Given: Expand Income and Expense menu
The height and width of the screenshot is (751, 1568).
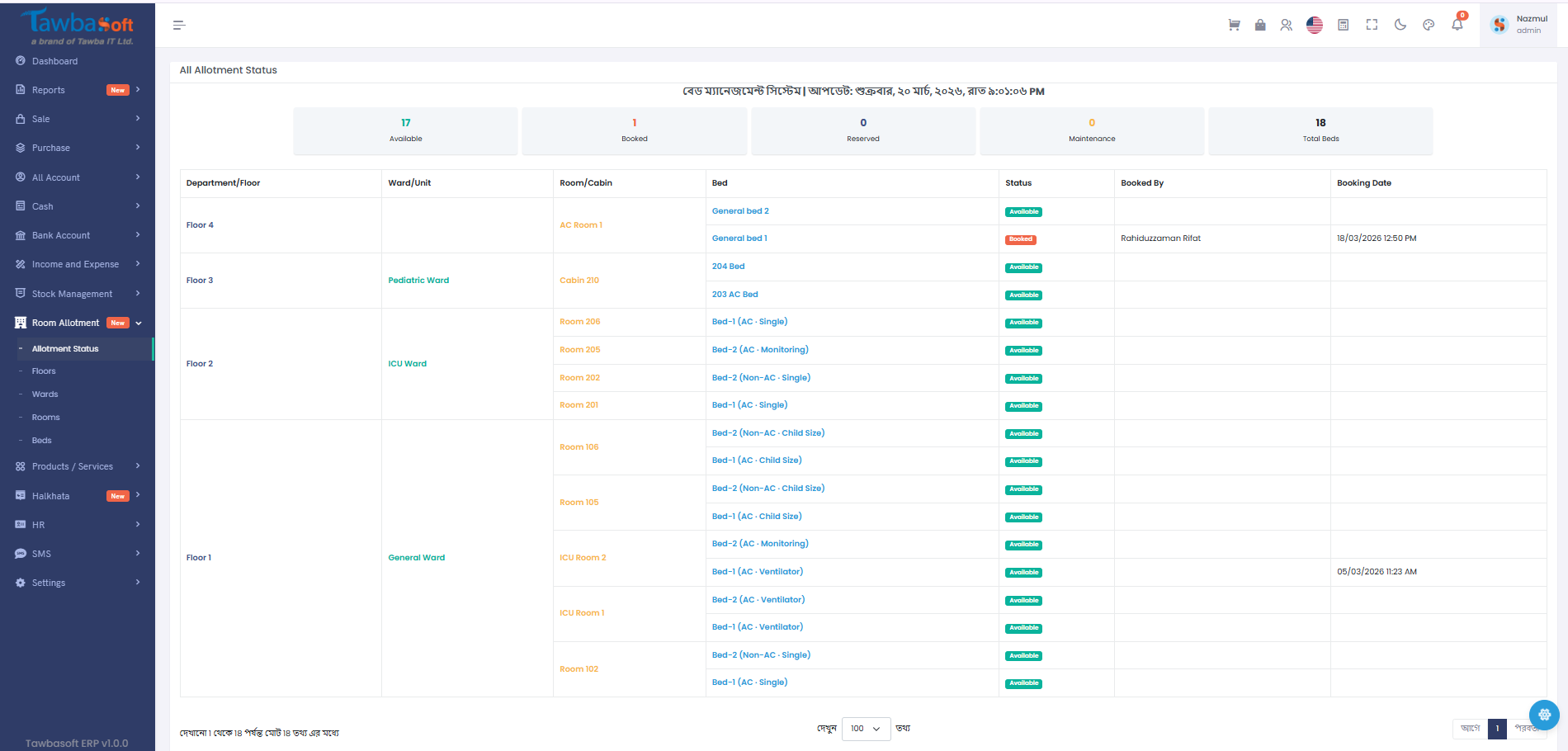Looking at the screenshot, I should tap(78, 264).
